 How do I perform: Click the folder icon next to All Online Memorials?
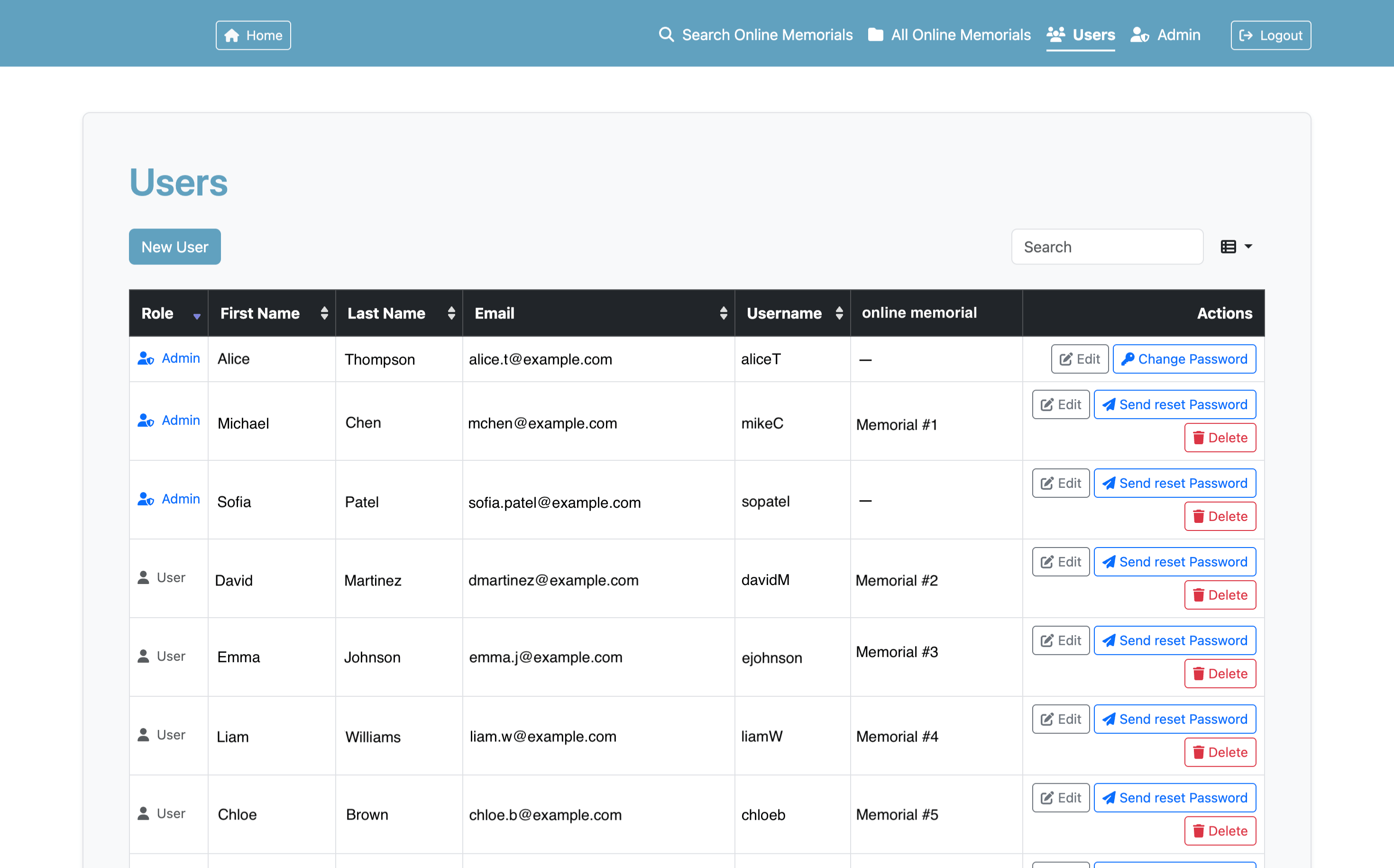click(x=876, y=35)
